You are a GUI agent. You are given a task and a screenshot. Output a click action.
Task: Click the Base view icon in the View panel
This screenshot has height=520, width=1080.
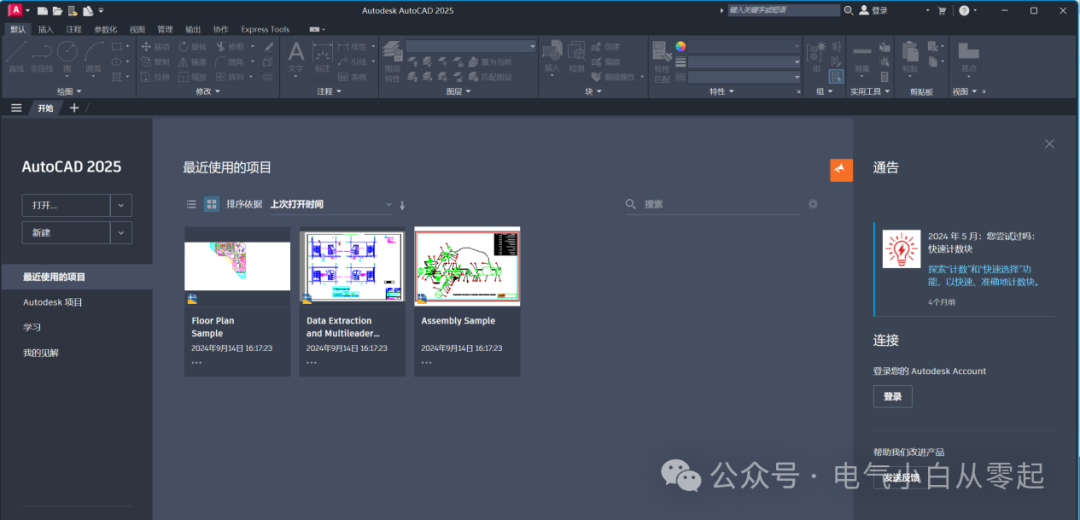968,57
